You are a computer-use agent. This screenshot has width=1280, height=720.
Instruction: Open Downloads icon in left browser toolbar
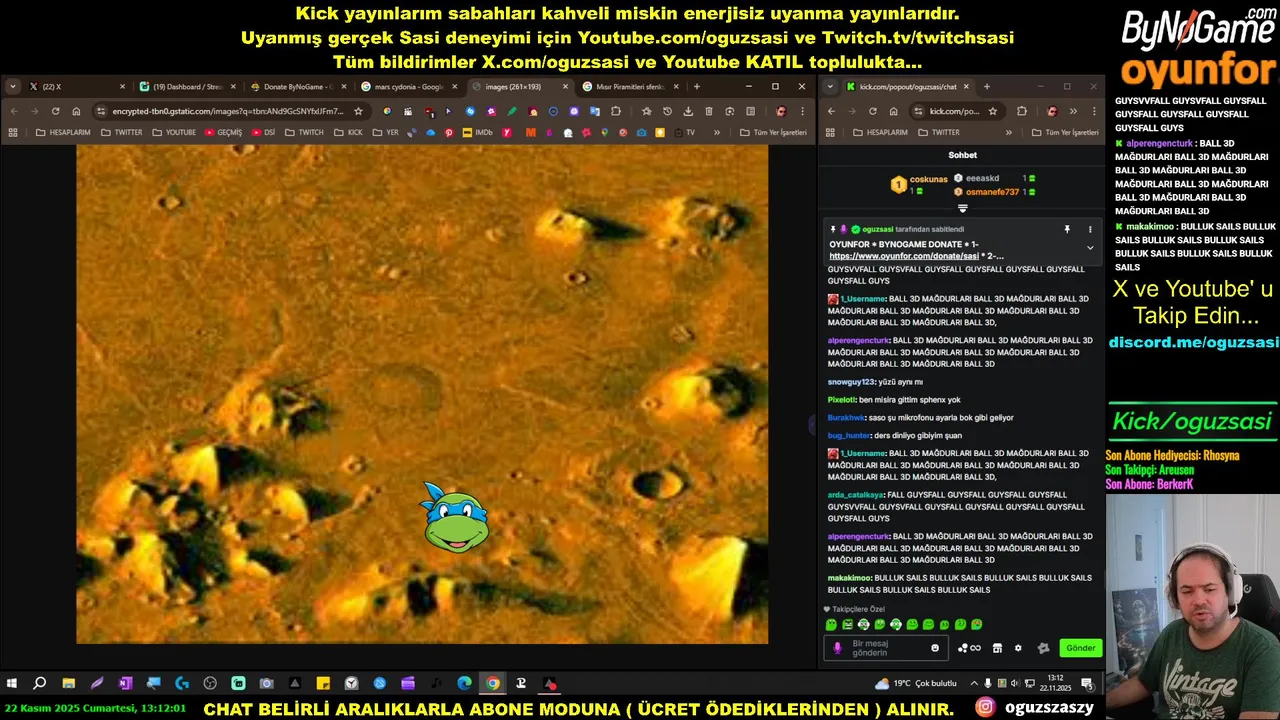click(688, 111)
